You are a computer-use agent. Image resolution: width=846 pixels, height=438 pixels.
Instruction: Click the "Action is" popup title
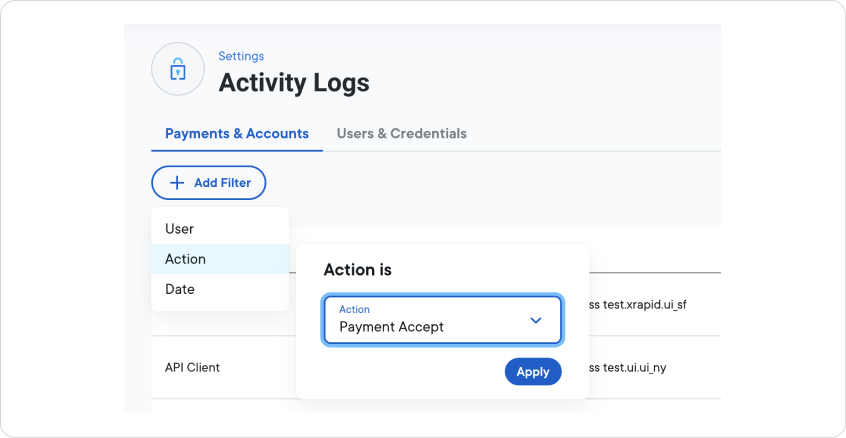[x=358, y=270]
